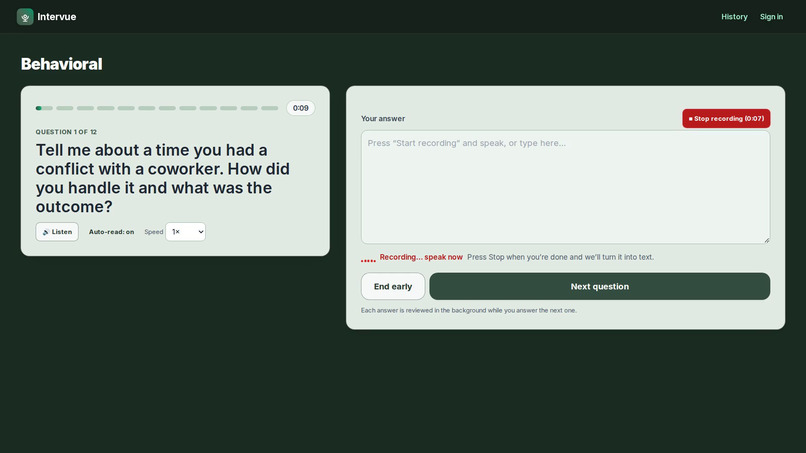The height and width of the screenshot is (453, 806).
Task: Stop the recording
Action: coord(726,118)
